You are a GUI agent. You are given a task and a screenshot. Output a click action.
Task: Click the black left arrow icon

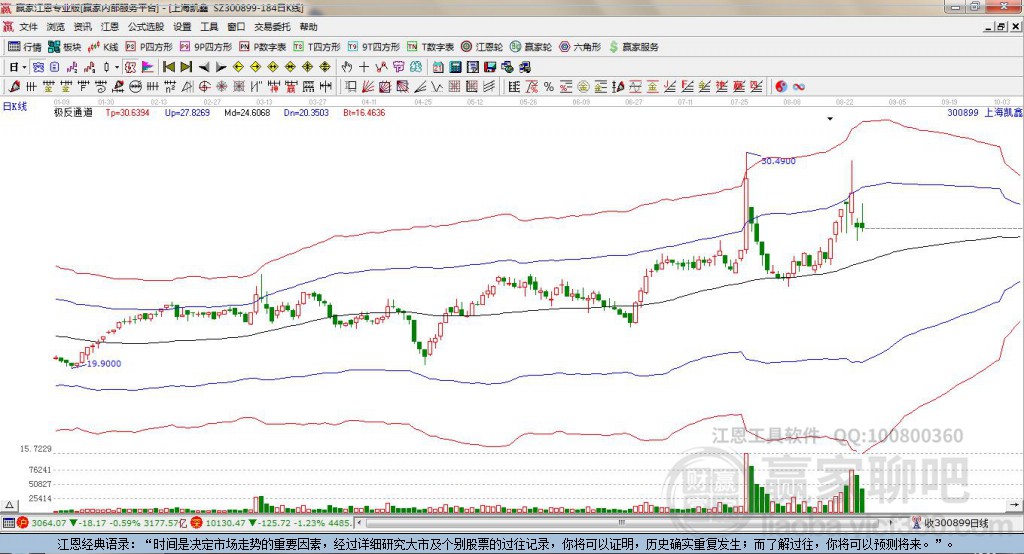204,67
